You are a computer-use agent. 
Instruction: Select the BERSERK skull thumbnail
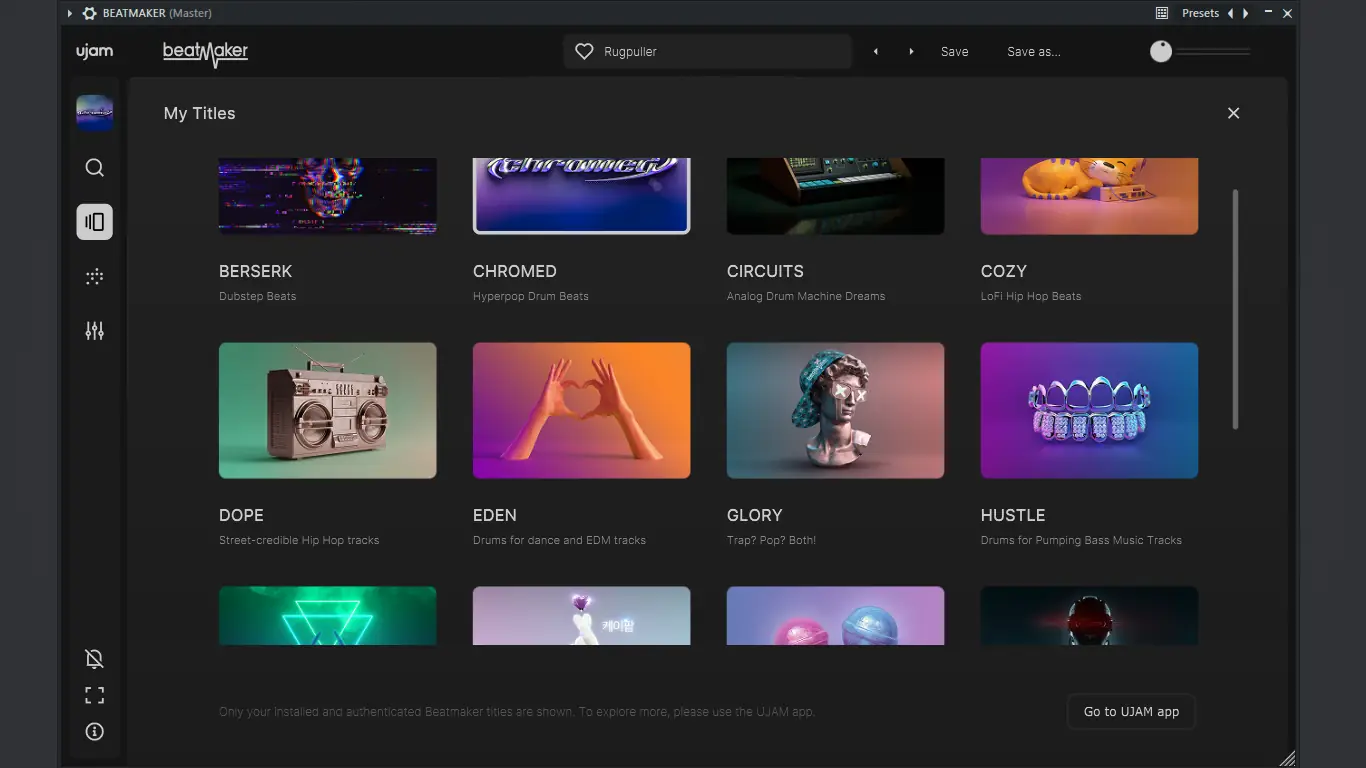[x=327, y=196]
